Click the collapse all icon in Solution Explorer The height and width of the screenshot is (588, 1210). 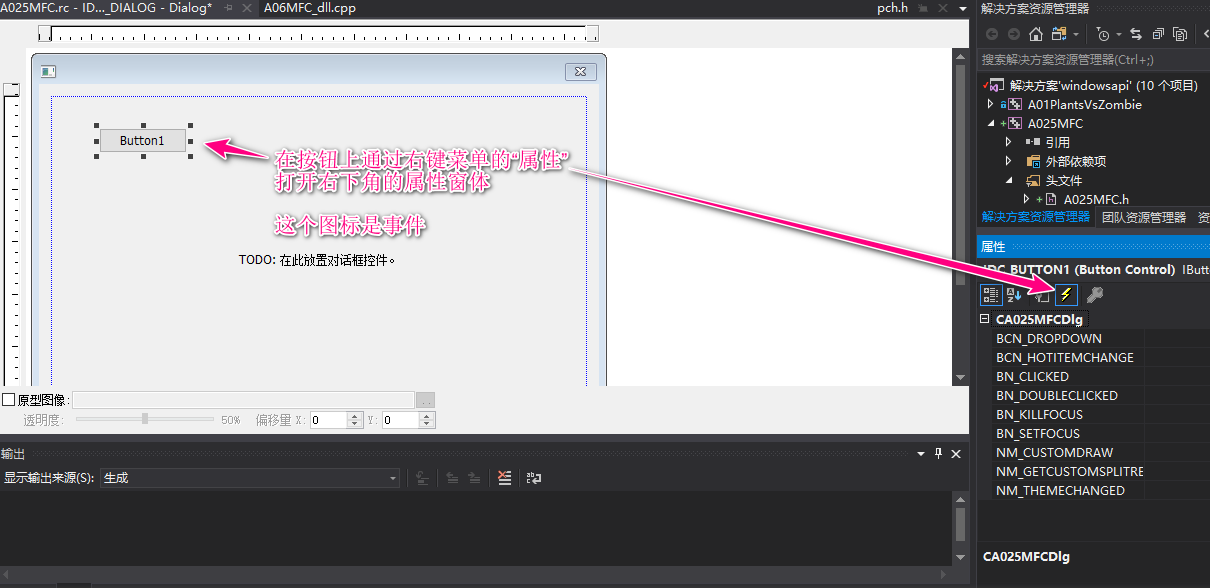pyautogui.click(x=1158, y=34)
